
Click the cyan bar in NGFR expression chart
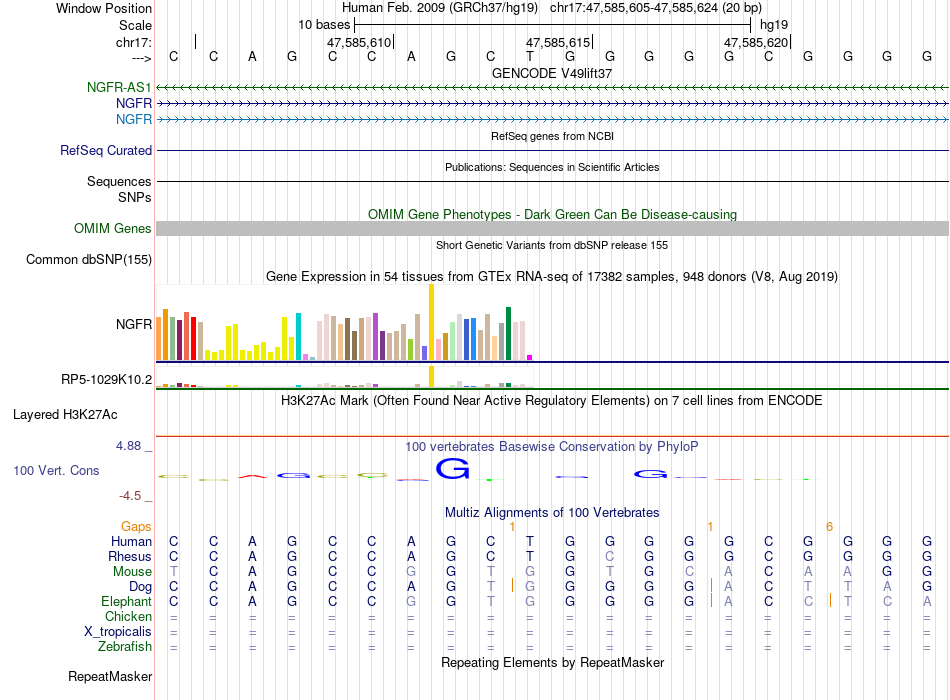click(x=298, y=337)
